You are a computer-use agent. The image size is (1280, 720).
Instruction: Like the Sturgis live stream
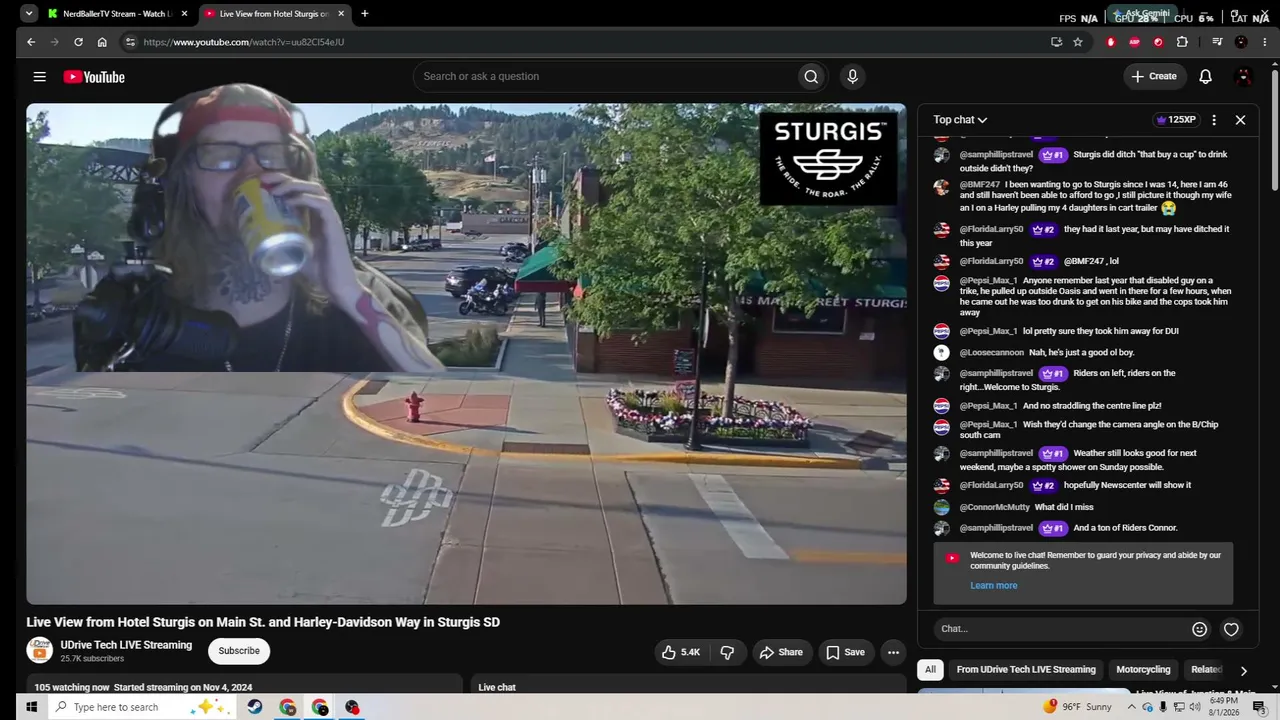[x=680, y=652]
